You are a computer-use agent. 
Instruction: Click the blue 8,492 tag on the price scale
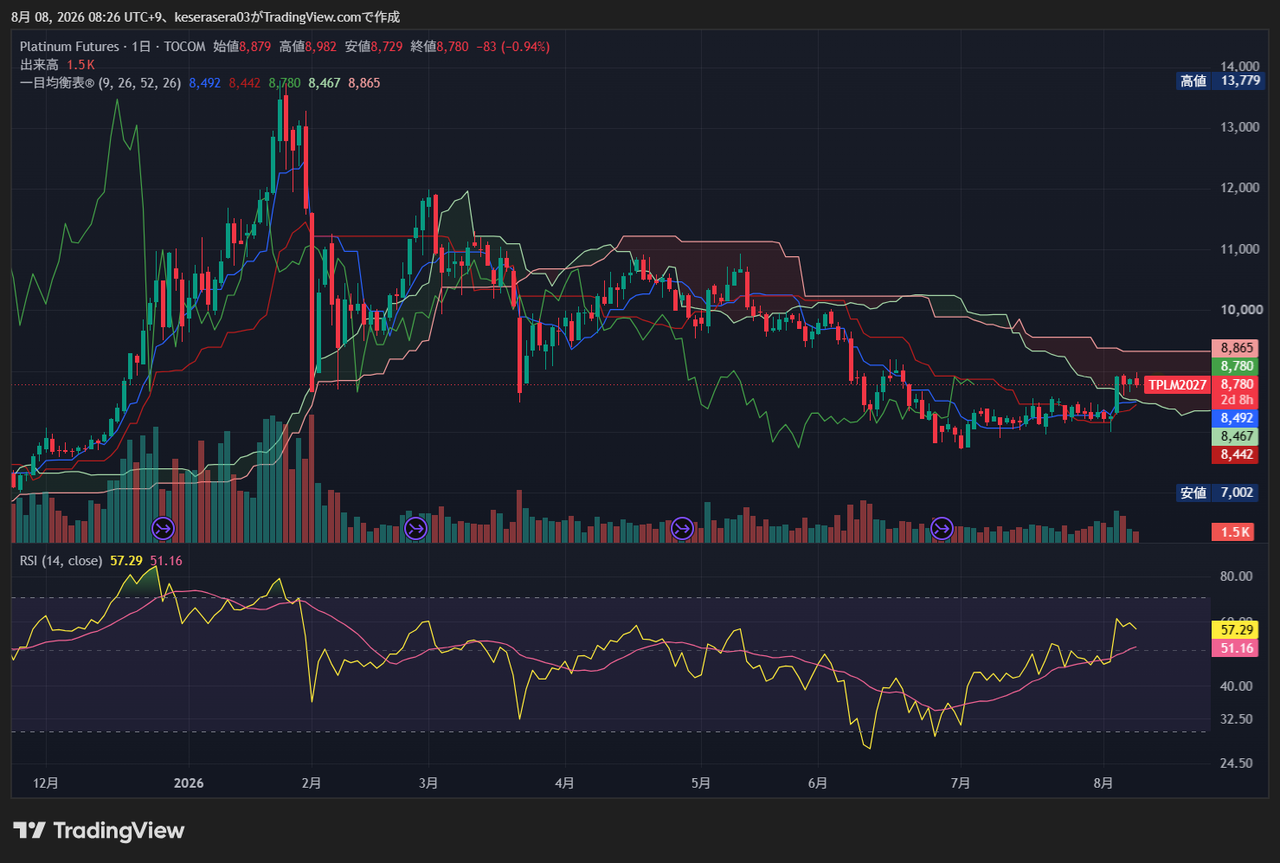click(1237, 418)
